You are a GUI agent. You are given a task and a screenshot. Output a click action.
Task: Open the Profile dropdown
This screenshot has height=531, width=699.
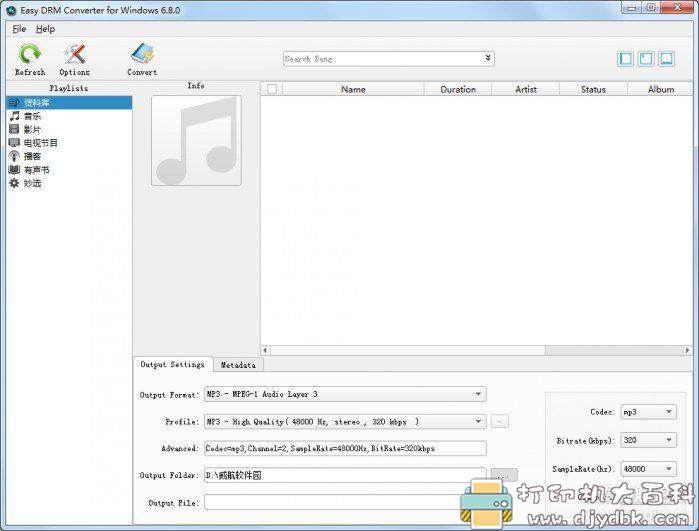pos(345,421)
